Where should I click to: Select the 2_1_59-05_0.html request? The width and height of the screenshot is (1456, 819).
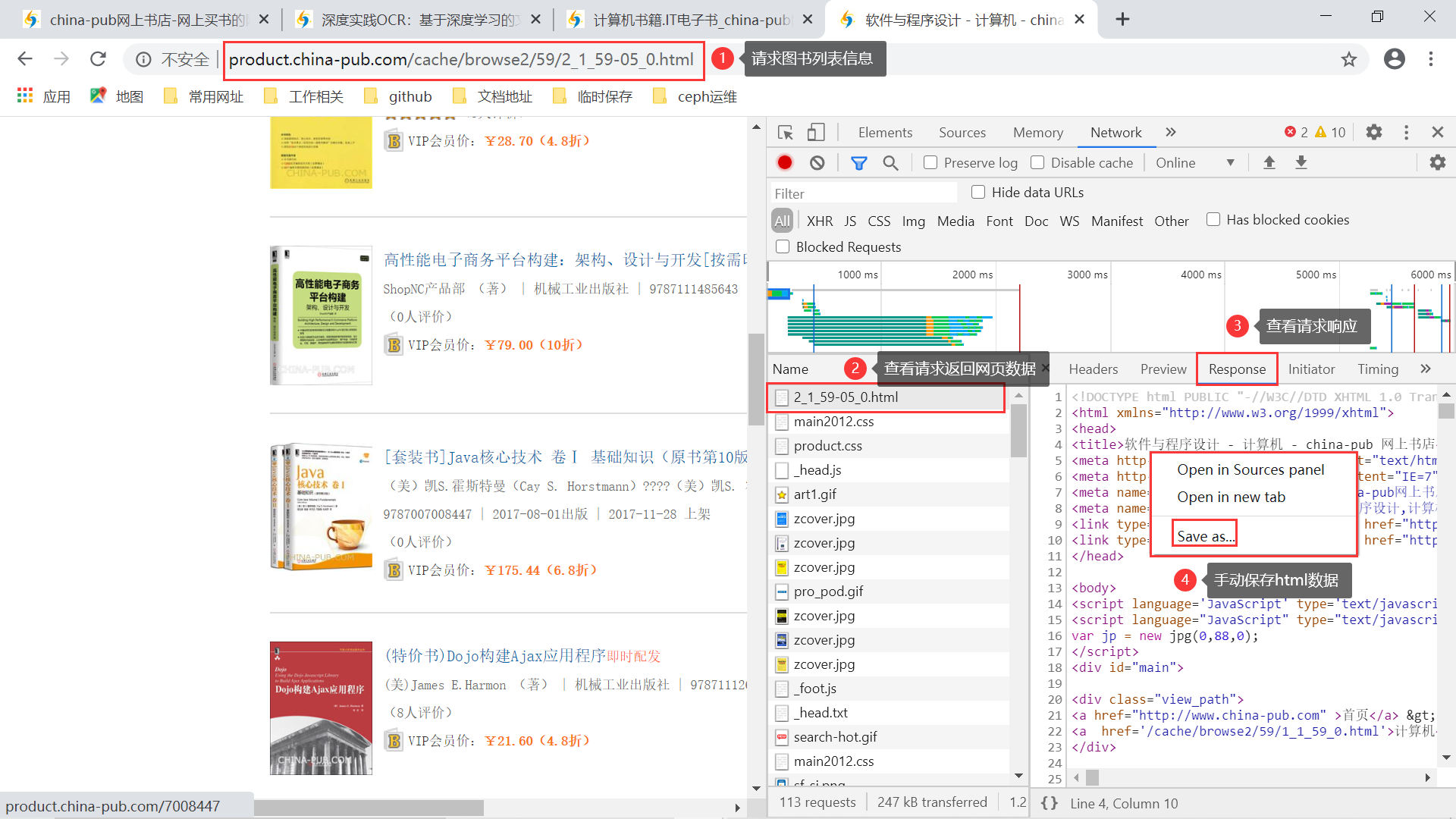click(x=887, y=397)
